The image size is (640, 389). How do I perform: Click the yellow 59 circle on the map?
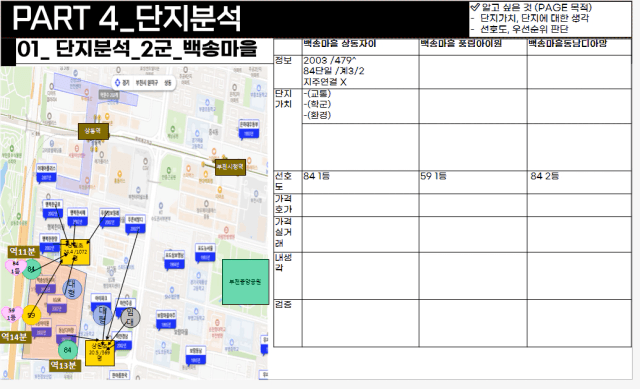31,315
